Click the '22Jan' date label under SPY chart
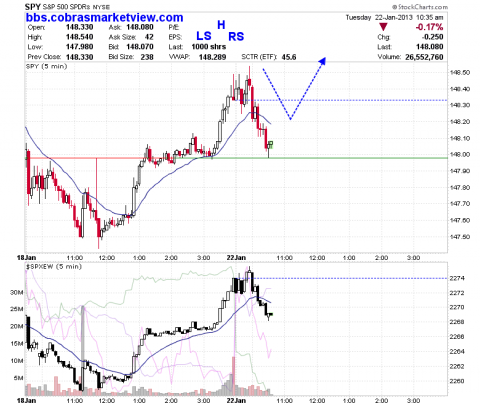The image size is (480, 406). coord(236,258)
